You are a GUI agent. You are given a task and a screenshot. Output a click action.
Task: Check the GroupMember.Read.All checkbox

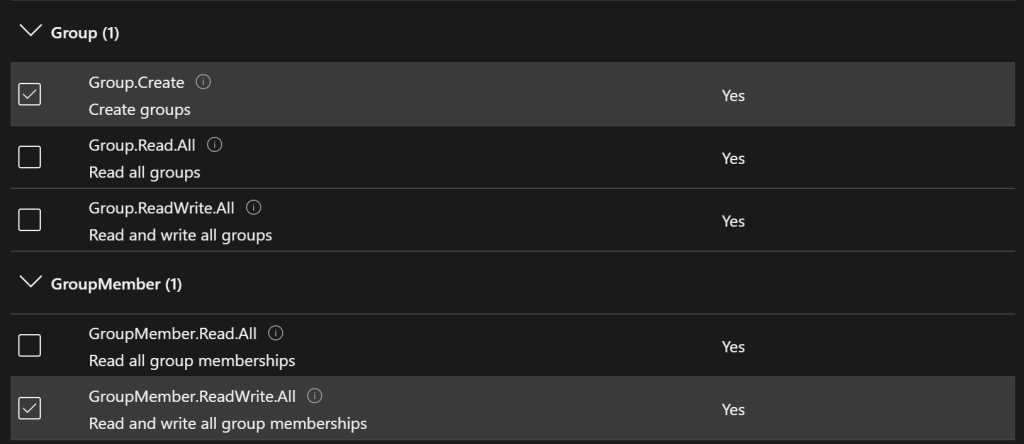[30, 346]
